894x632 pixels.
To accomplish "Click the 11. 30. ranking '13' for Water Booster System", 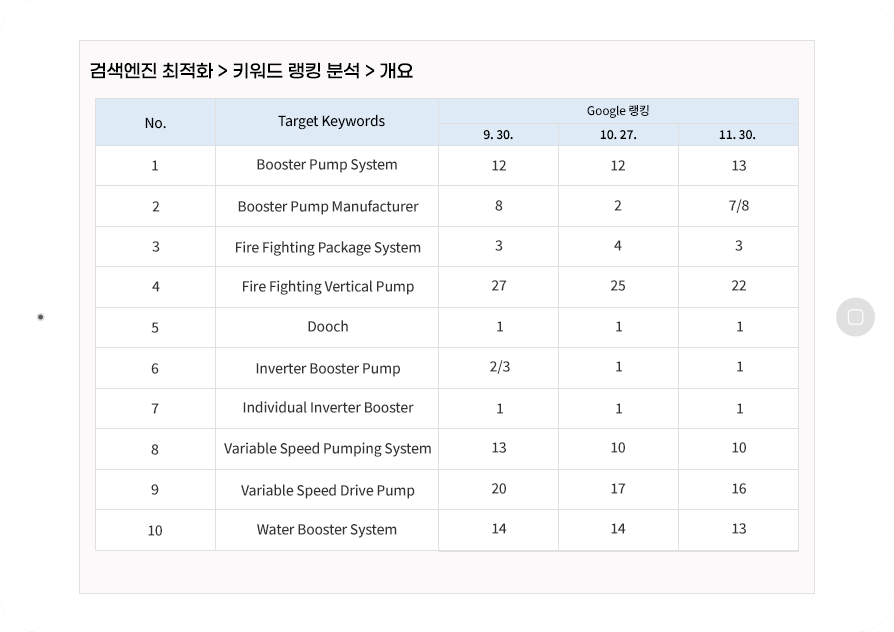I will 739,529.
